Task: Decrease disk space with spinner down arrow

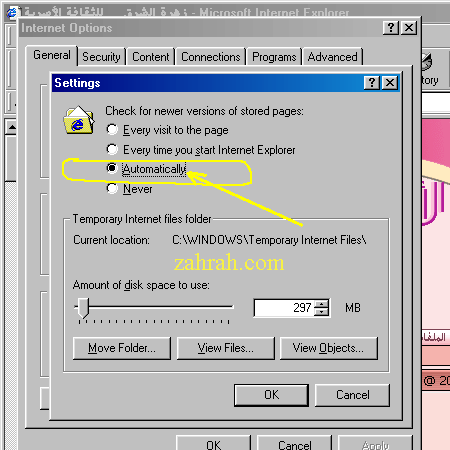Action: (322, 312)
